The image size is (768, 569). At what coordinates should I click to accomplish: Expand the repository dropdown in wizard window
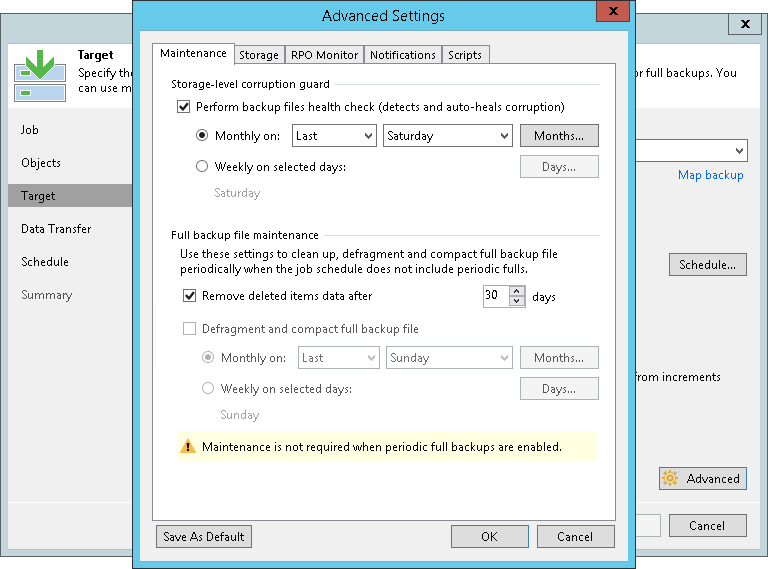coord(739,151)
